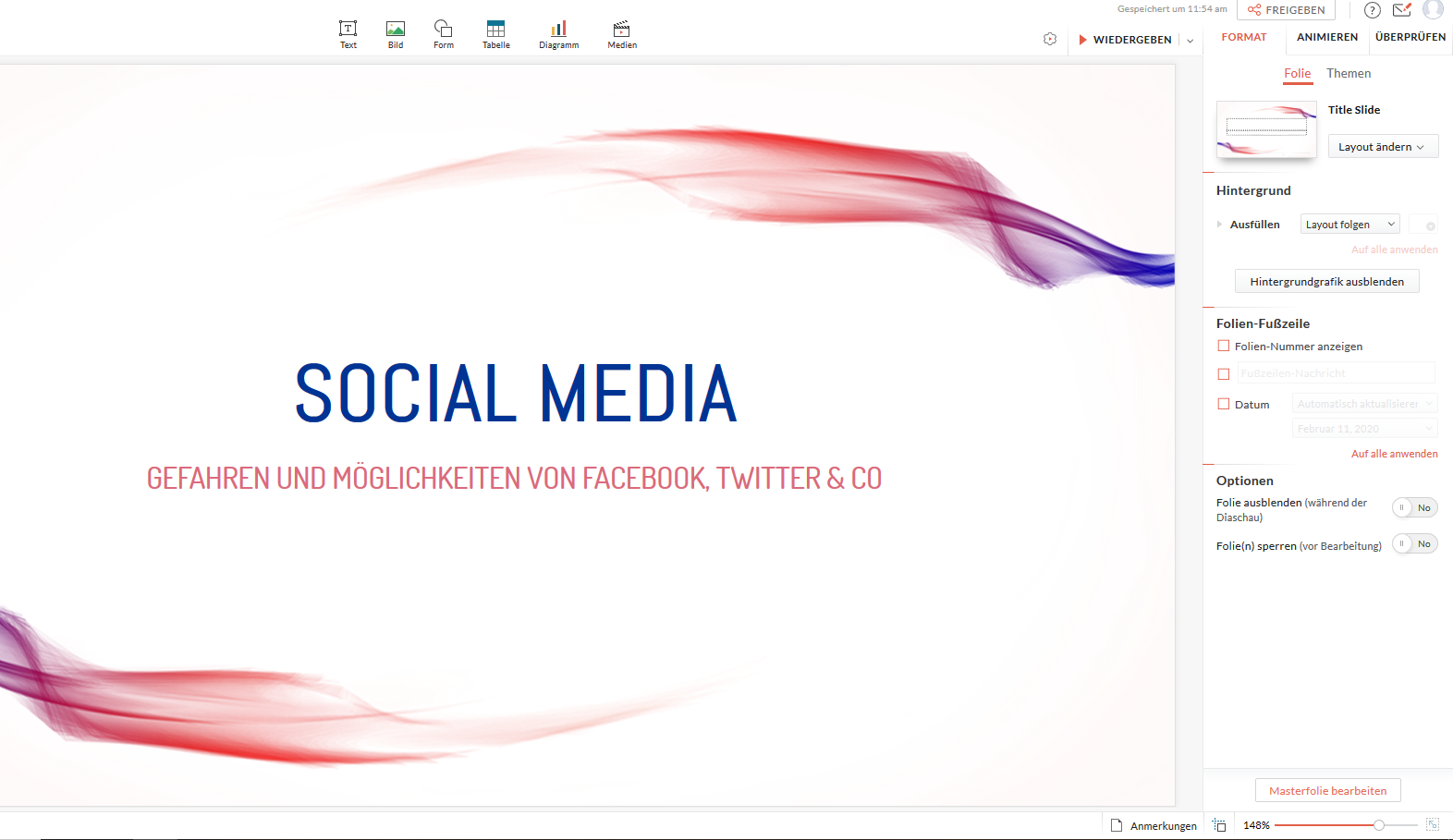Open the Layout folgen fill dropdown
1453x840 pixels.
pyautogui.click(x=1349, y=225)
